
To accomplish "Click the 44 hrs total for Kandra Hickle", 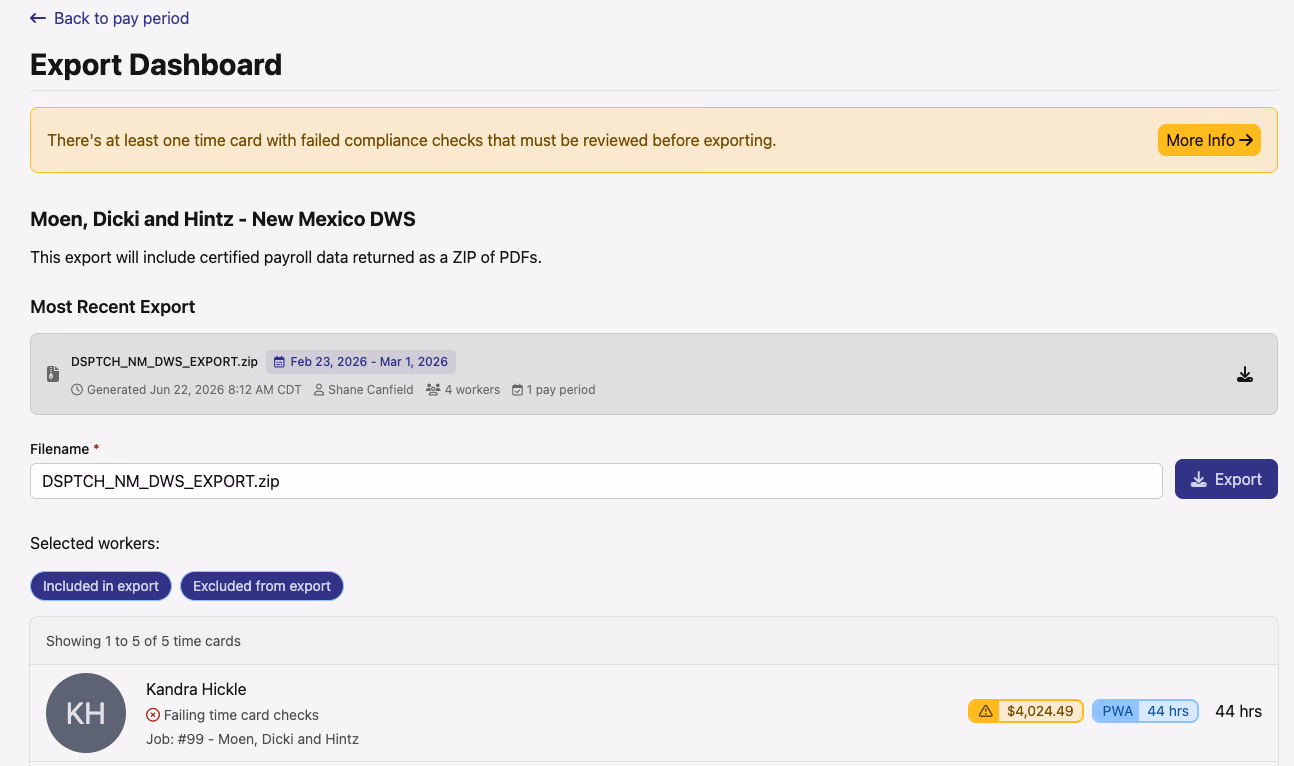I will coord(1238,711).
